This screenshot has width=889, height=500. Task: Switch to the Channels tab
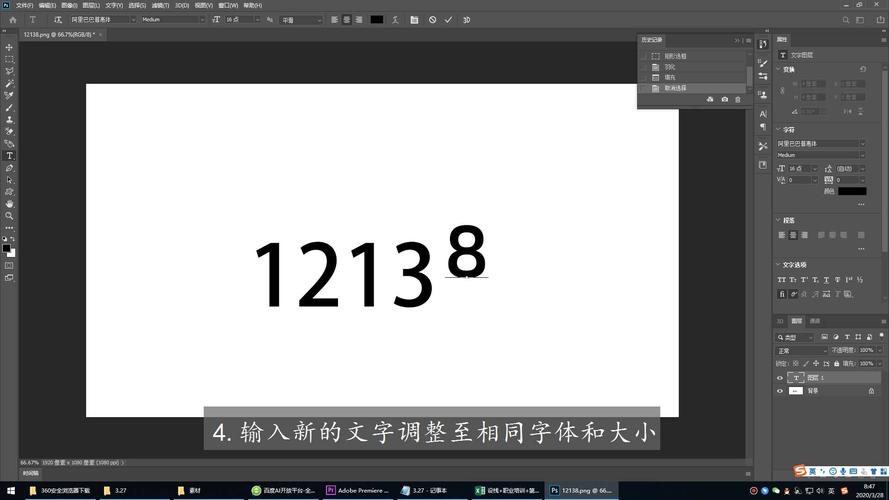(815, 321)
